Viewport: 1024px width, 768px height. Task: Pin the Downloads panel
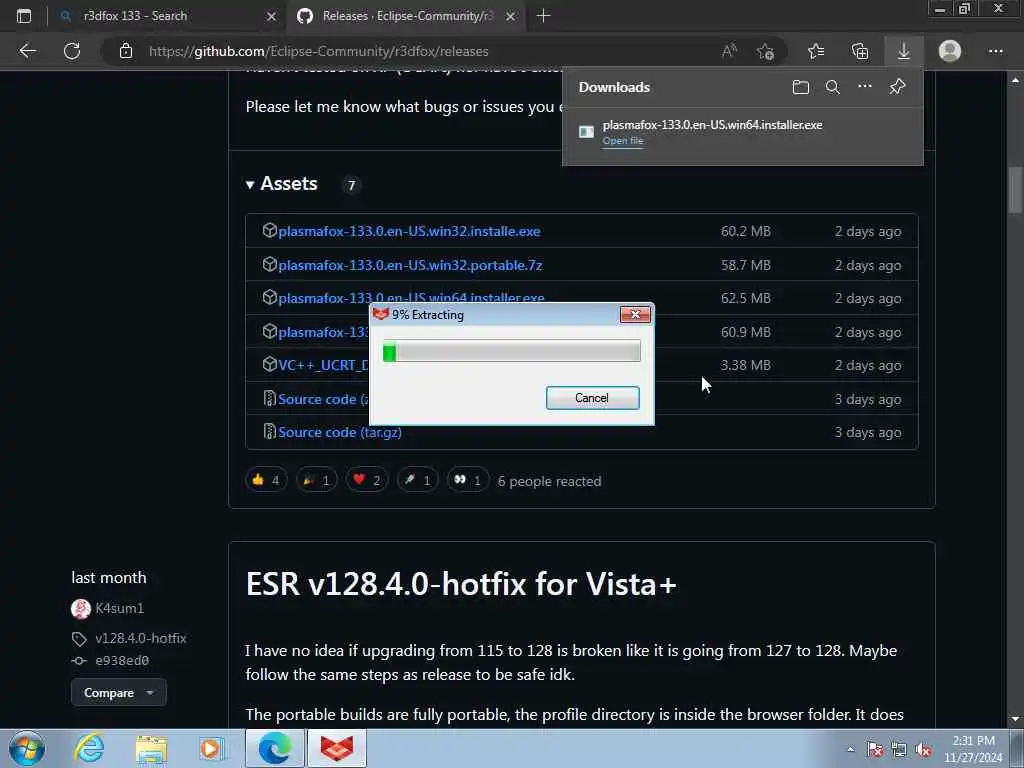897,86
